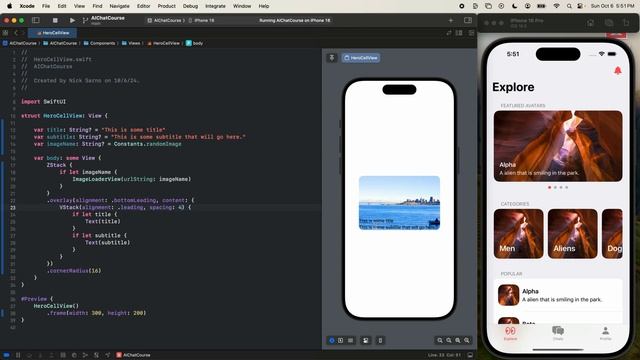Open the Edit menu
The width and height of the screenshot is (640, 360).
(x=62, y=6)
